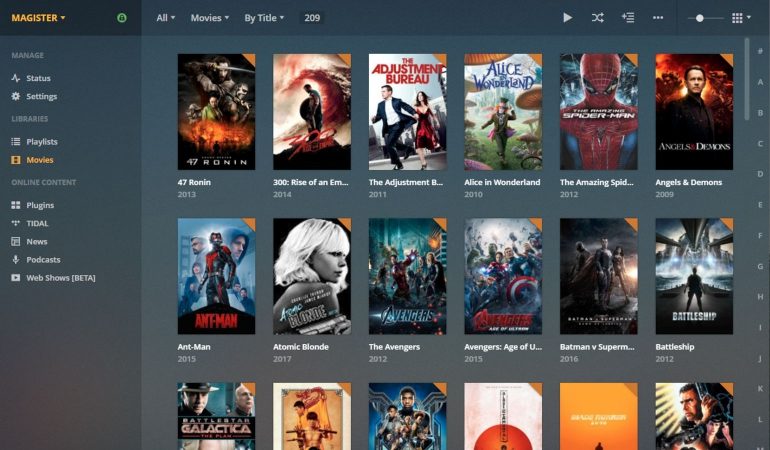770x450 pixels.
Task: Expand the MAGISTER server dropdown
Action: click(39, 18)
